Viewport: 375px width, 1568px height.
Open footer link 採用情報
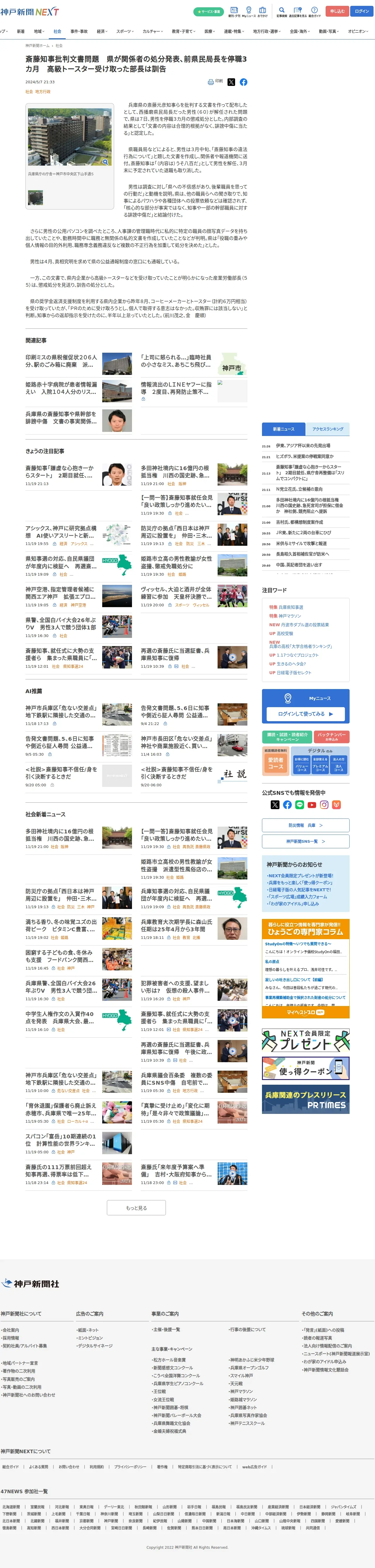tap(10, 1338)
